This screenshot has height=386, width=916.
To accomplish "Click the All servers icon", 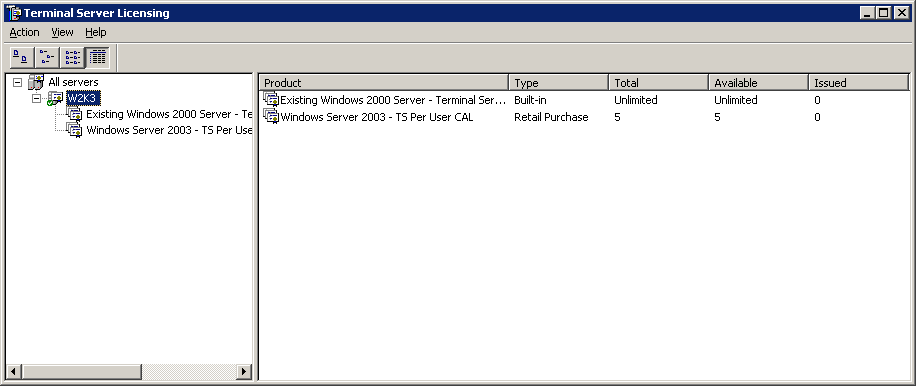I will click(x=36, y=82).
